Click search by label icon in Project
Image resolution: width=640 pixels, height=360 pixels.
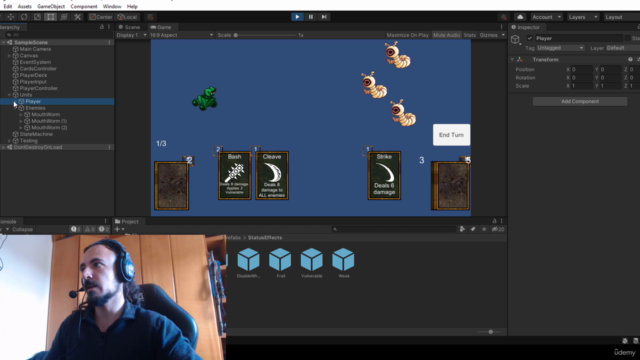[473, 229]
